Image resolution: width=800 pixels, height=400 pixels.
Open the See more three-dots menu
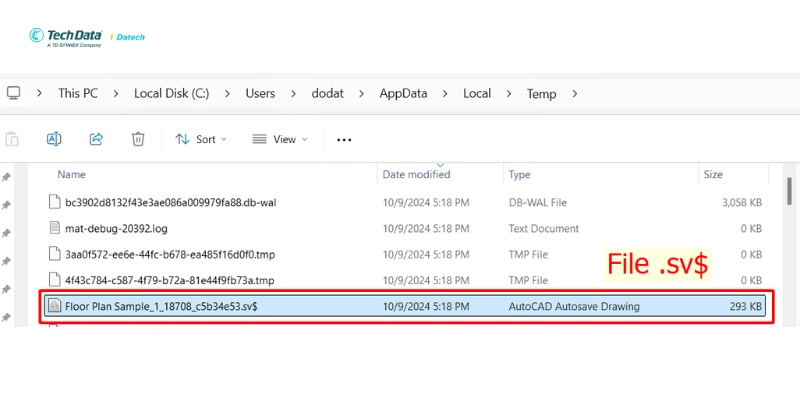point(344,140)
